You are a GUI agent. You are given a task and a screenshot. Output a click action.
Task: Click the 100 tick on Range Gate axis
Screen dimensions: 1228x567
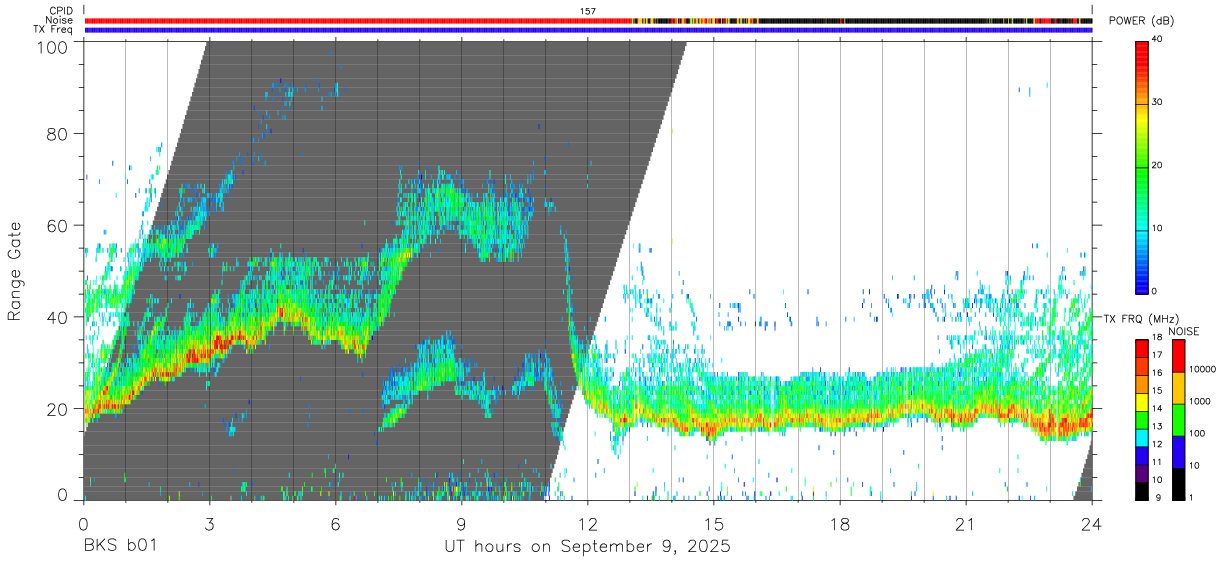(53, 47)
